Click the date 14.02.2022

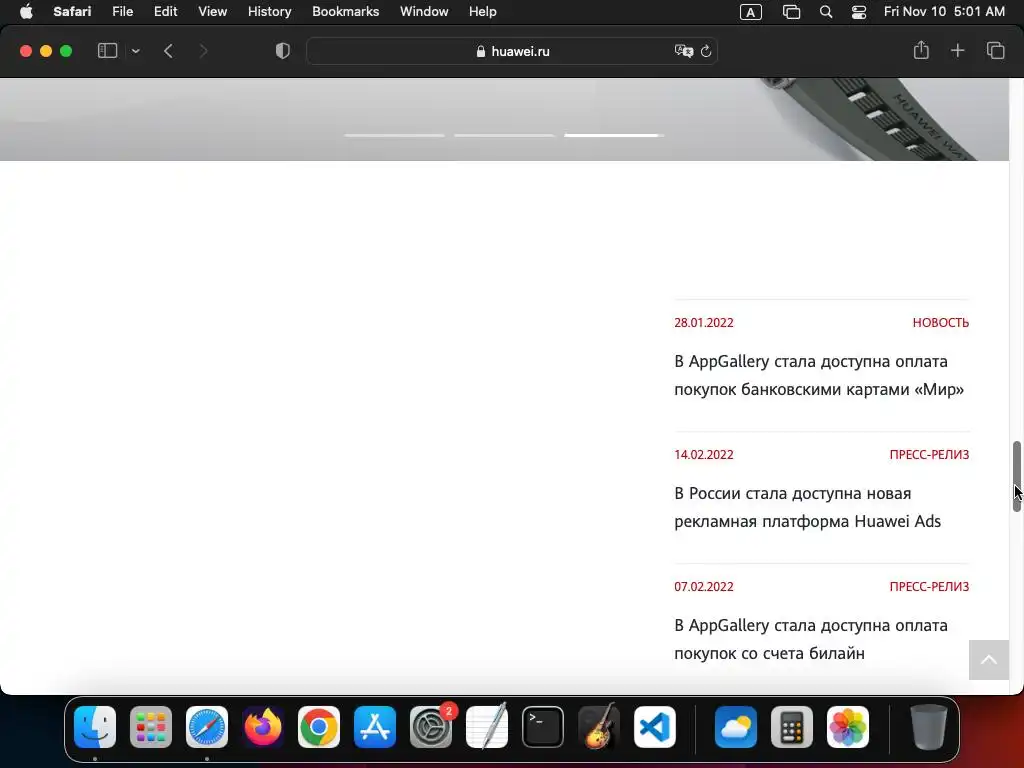point(703,455)
